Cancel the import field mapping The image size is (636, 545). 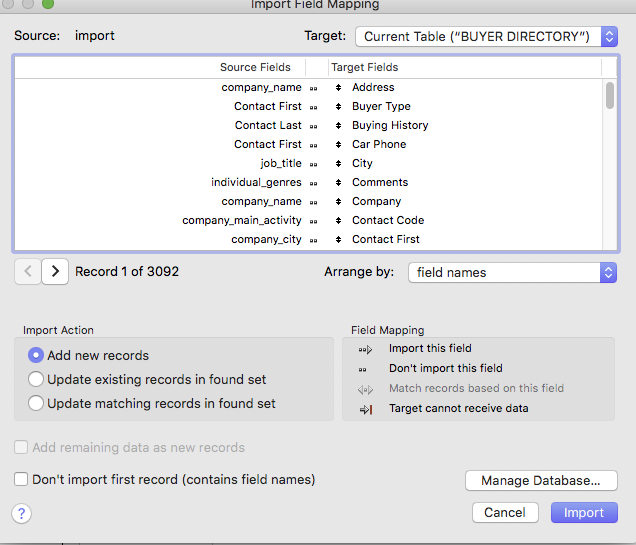pos(504,513)
